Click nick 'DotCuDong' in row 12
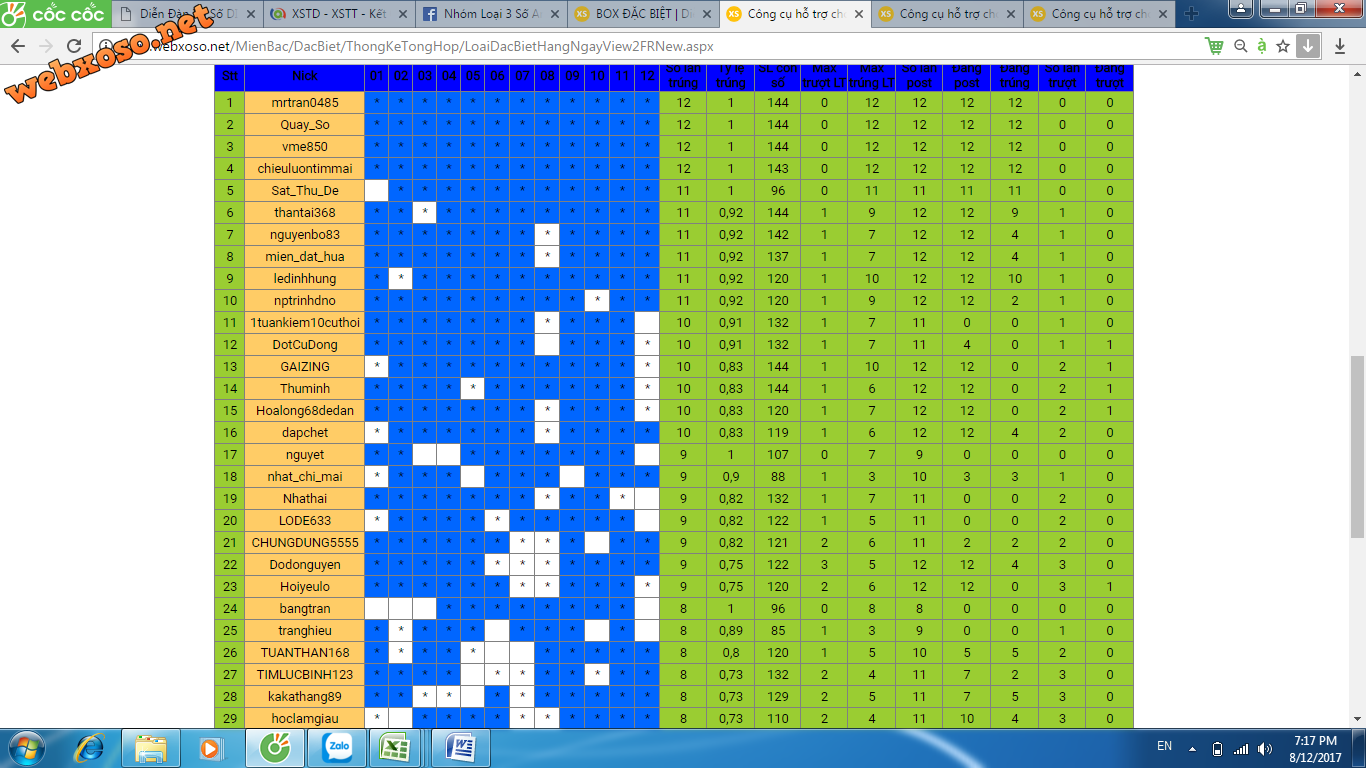The image size is (1366, 768). [305, 344]
